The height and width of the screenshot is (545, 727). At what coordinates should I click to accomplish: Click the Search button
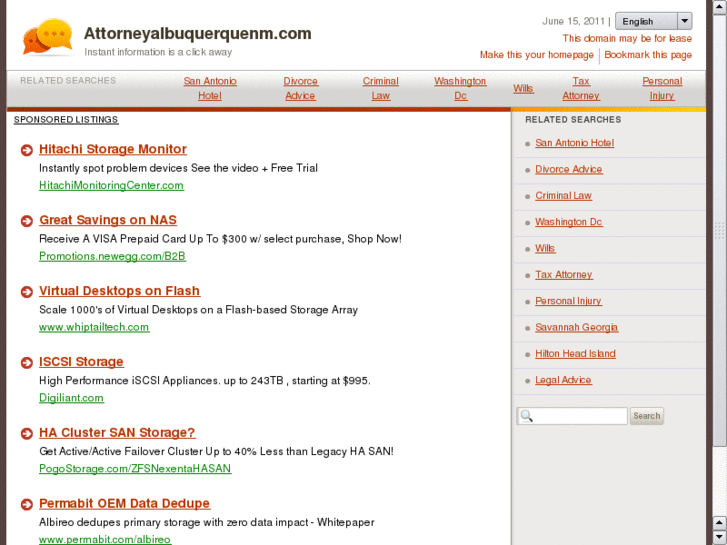[x=647, y=416]
